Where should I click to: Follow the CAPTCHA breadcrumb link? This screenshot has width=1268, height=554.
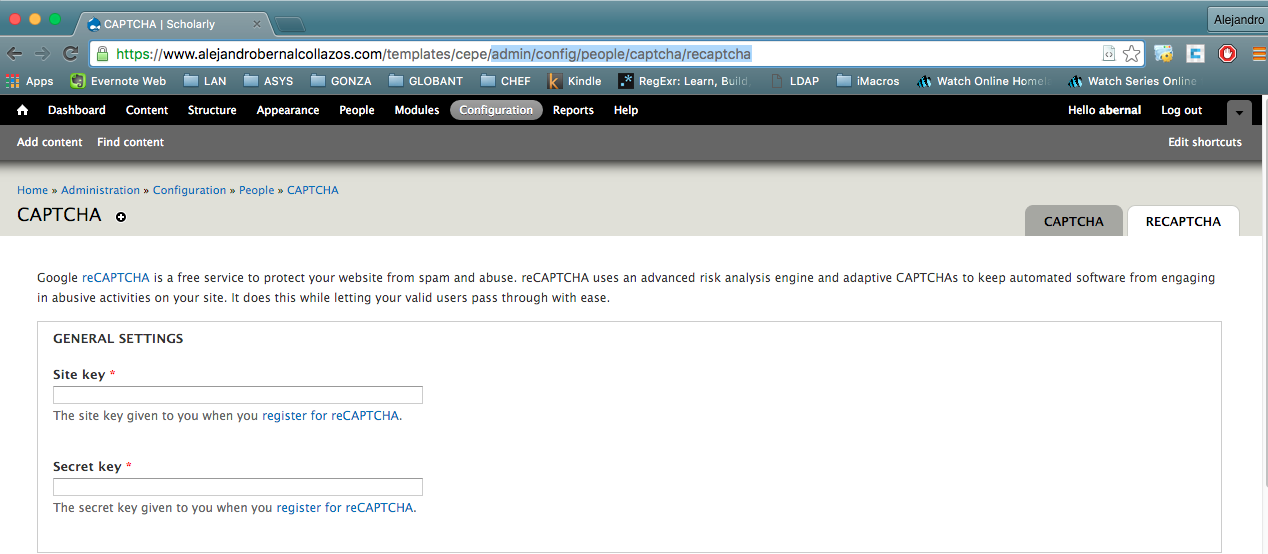(313, 190)
